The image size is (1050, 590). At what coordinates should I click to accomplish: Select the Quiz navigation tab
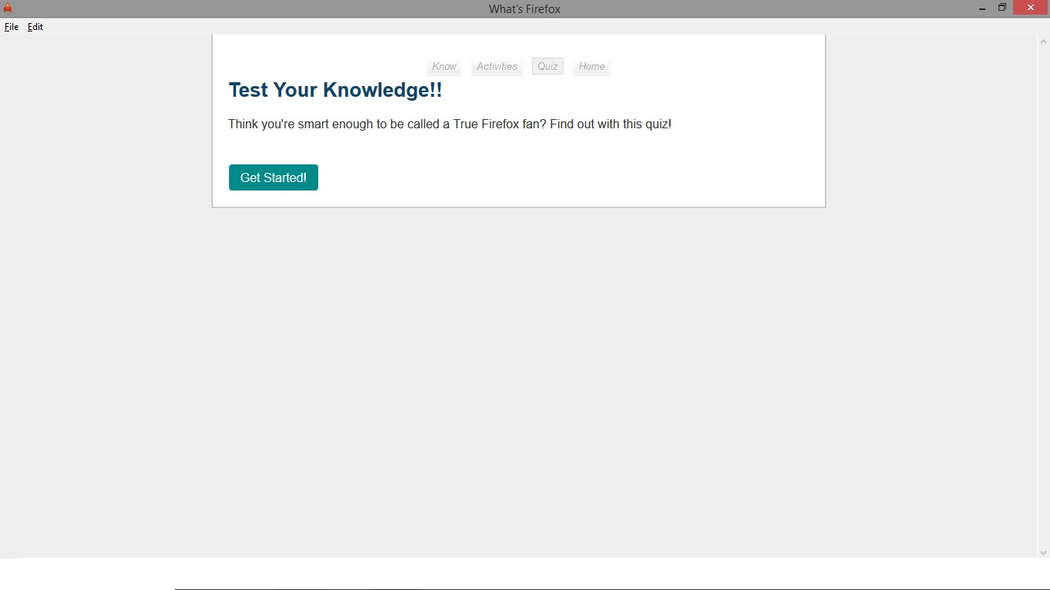547,67
